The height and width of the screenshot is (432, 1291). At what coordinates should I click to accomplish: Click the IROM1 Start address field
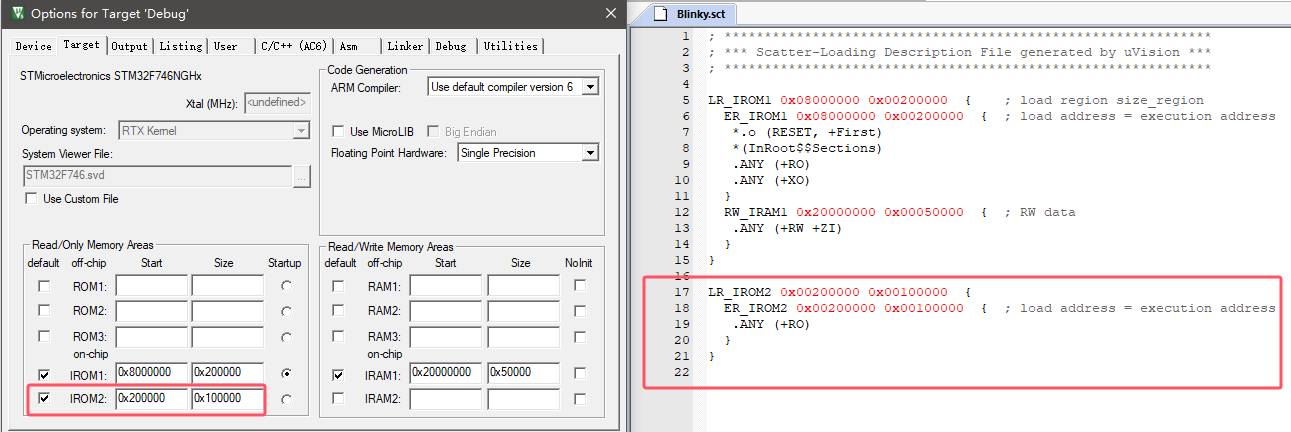pos(151,374)
